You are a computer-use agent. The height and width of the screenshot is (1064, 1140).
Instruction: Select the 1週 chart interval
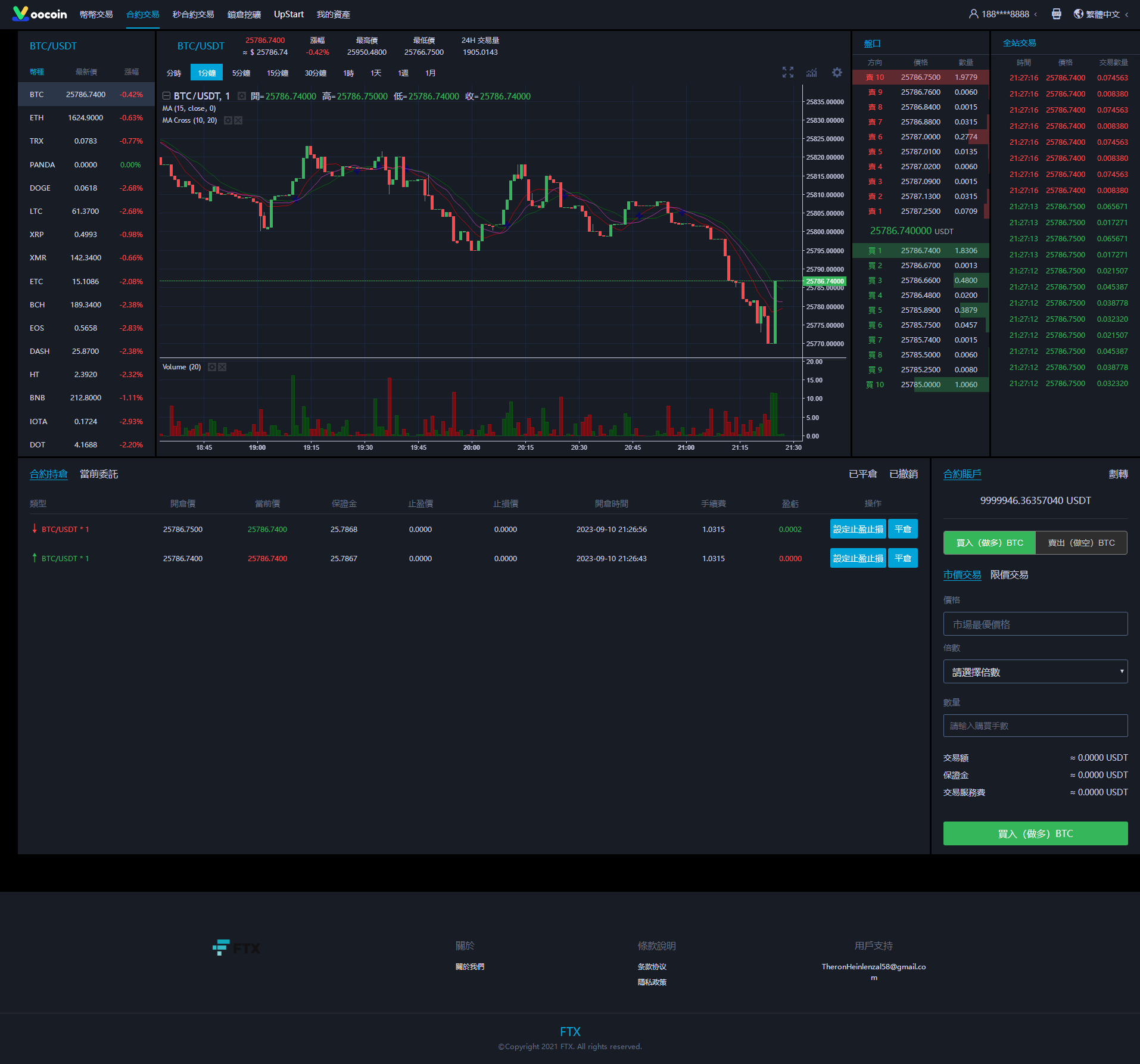[x=403, y=73]
